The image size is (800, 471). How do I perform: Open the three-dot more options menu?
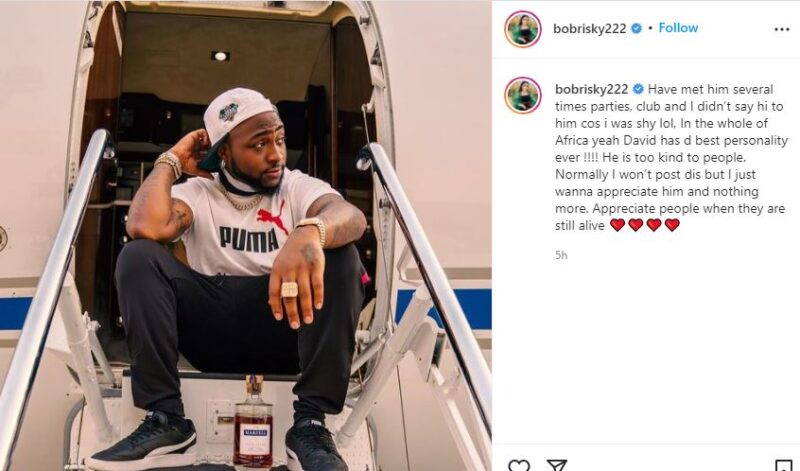(782, 30)
